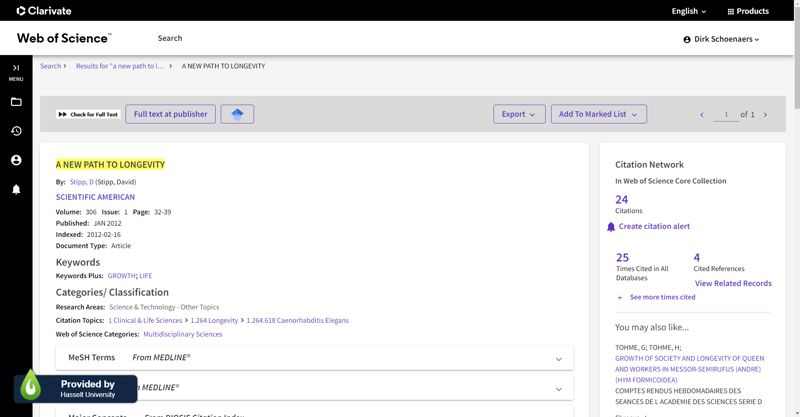Open the folder icon in left sidebar
Screen dimensions: 800x417
tap(16, 102)
